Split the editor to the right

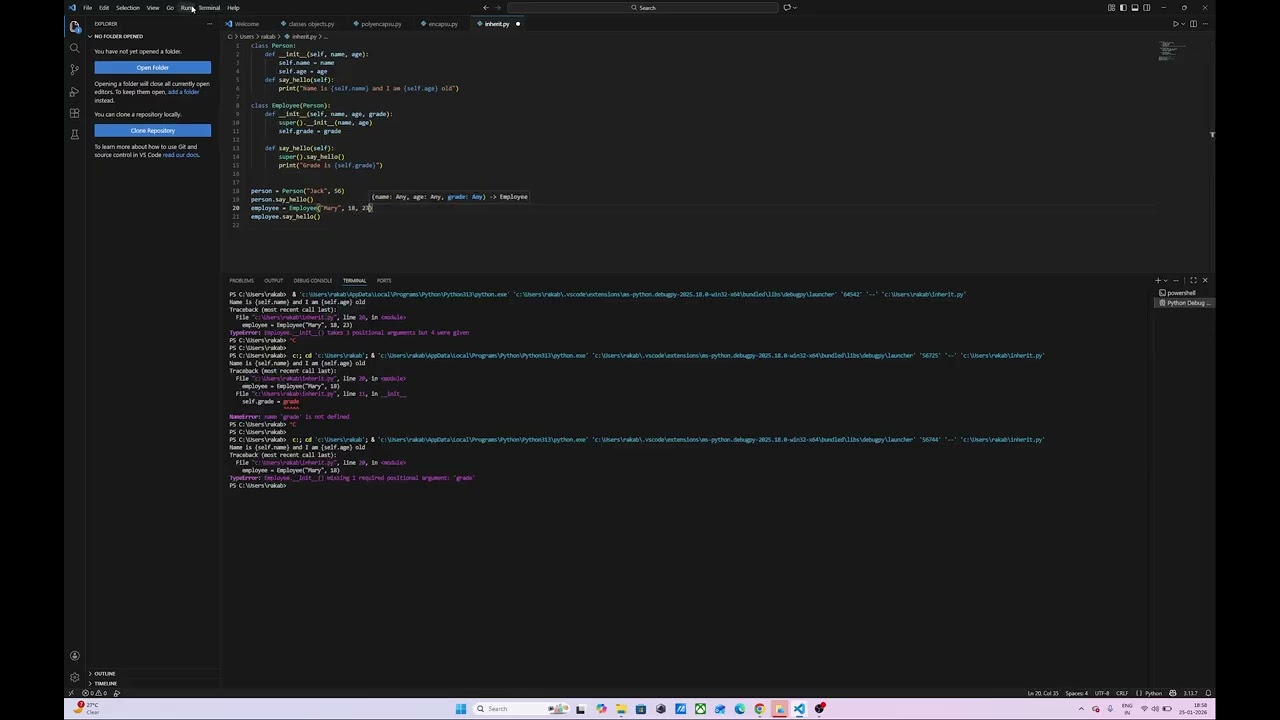(x=1193, y=23)
